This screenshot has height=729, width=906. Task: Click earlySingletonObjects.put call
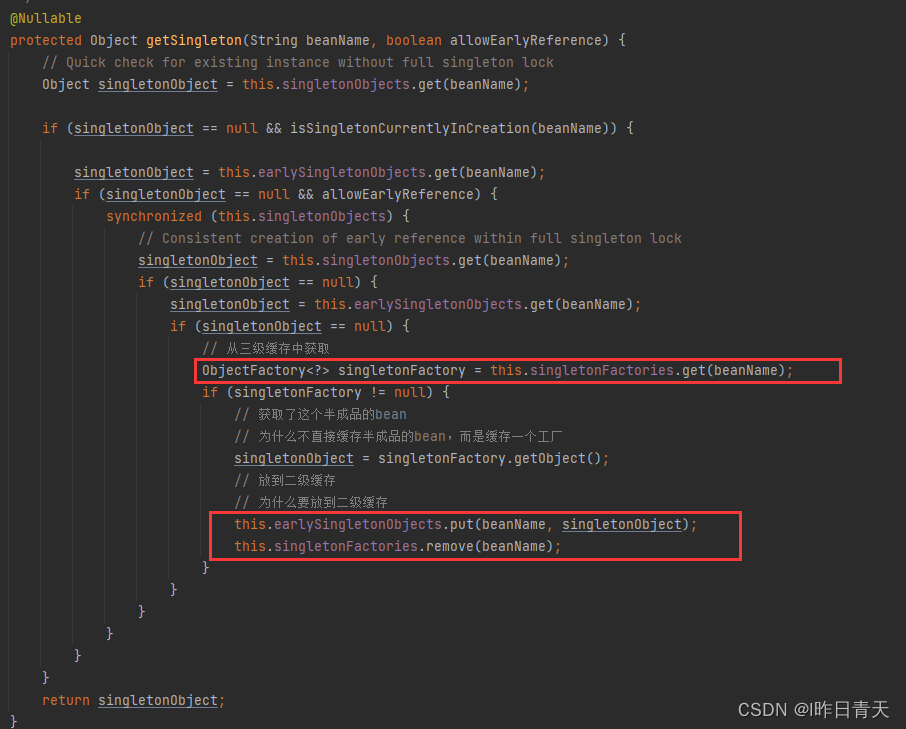click(x=466, y=525)
